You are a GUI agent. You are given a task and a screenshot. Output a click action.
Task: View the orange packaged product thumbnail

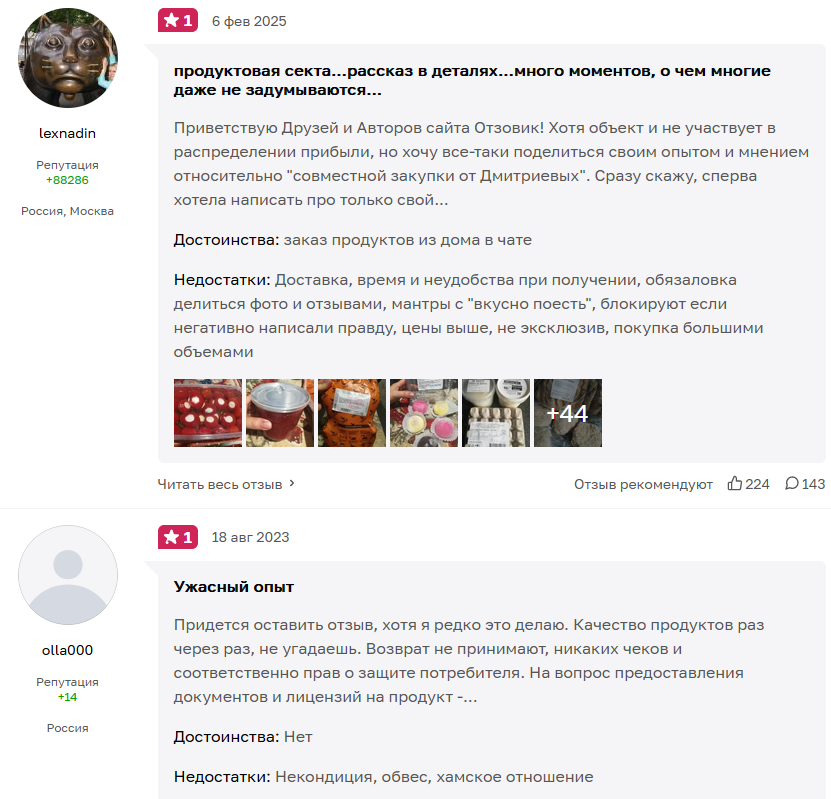[352, 413]
